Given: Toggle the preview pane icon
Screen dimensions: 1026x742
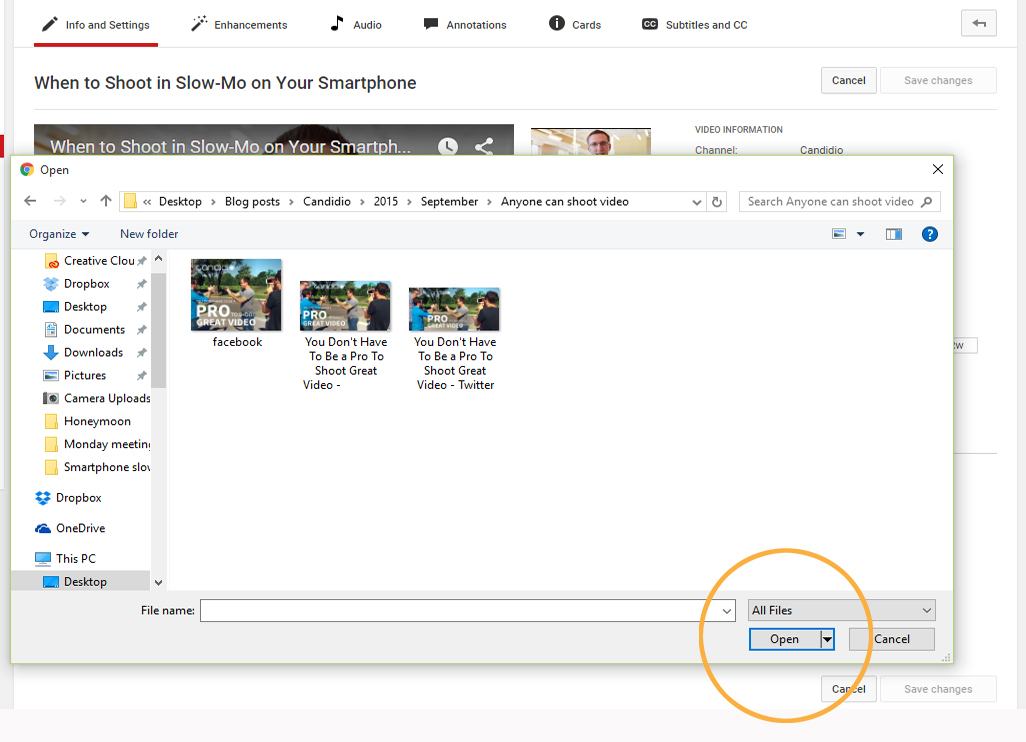Looking at the screenshot, I should coord(894,234).
